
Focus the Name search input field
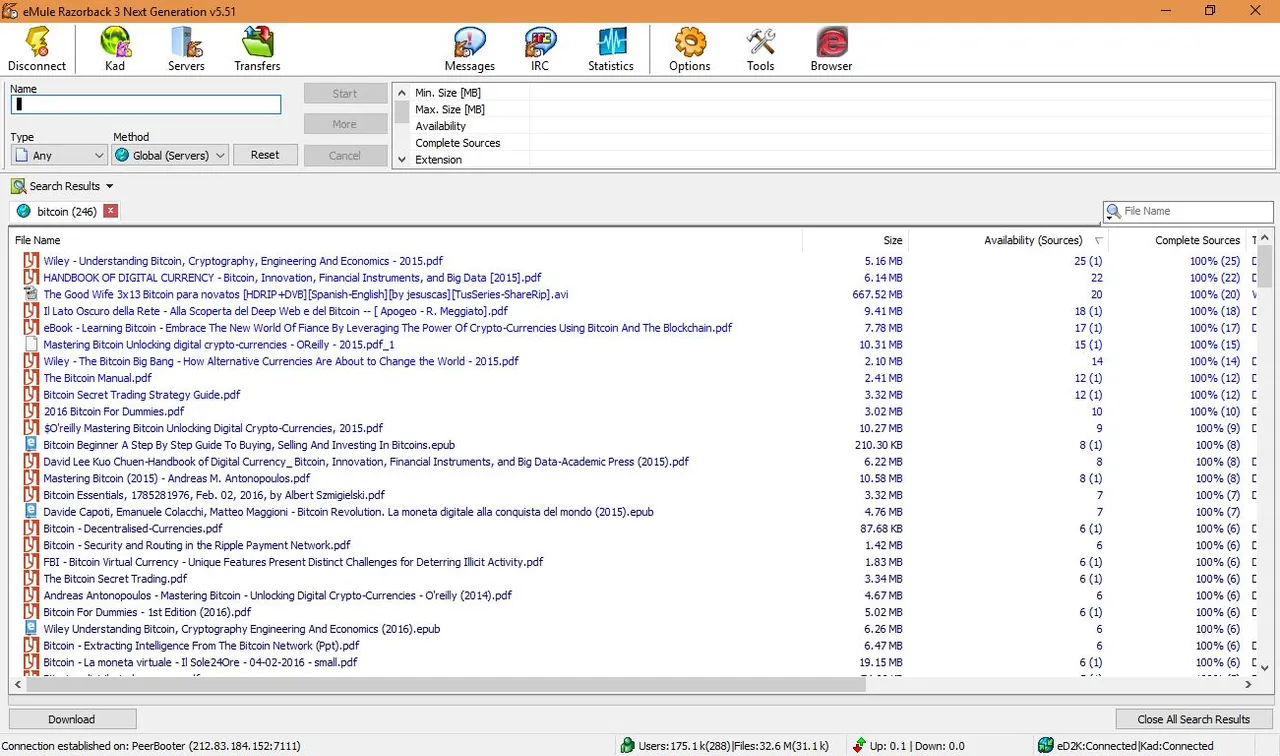146,104
